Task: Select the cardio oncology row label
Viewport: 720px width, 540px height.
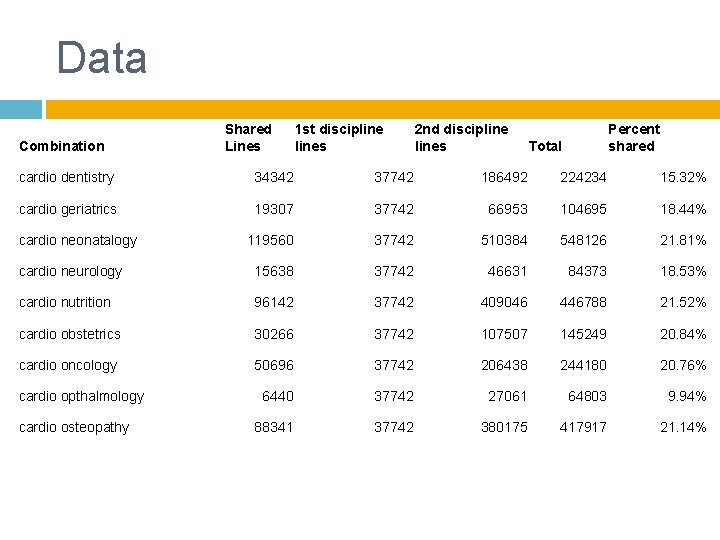Action: [68, 366]
